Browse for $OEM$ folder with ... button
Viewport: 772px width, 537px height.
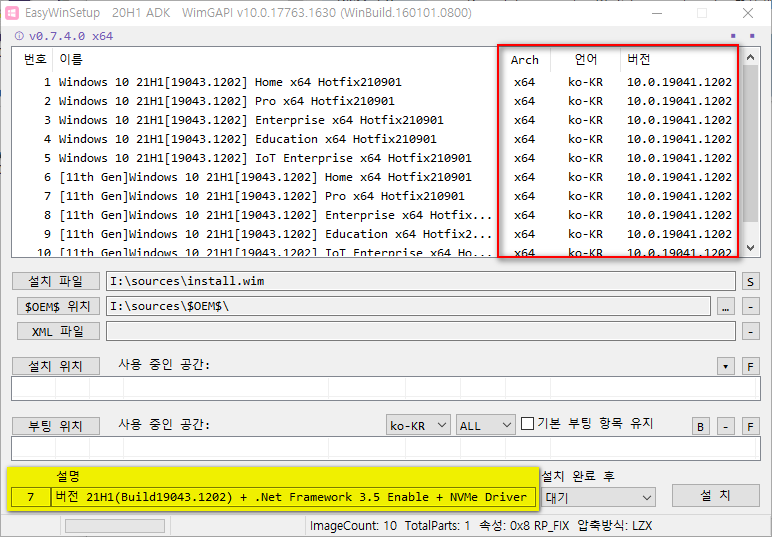725,307
